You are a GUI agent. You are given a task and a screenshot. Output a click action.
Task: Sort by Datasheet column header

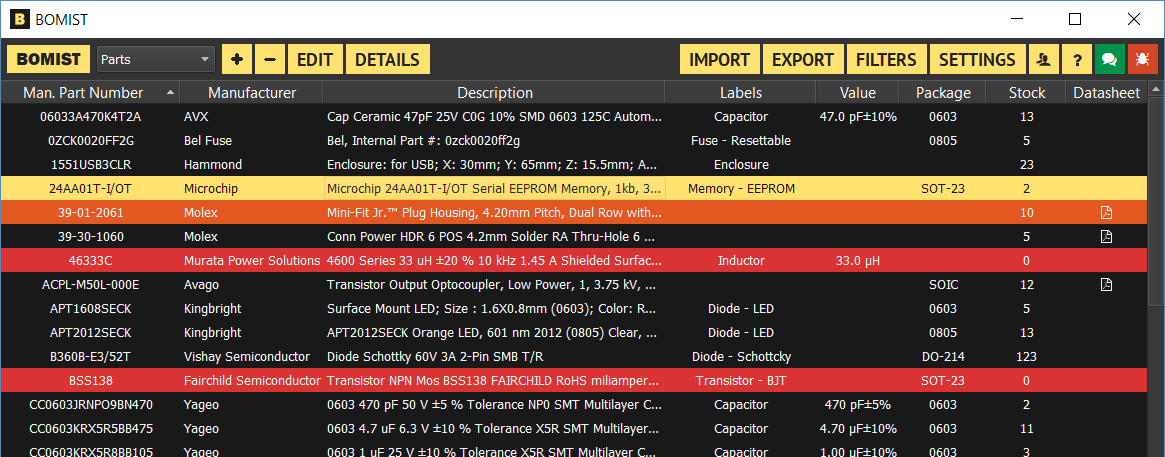[1106, 93]
